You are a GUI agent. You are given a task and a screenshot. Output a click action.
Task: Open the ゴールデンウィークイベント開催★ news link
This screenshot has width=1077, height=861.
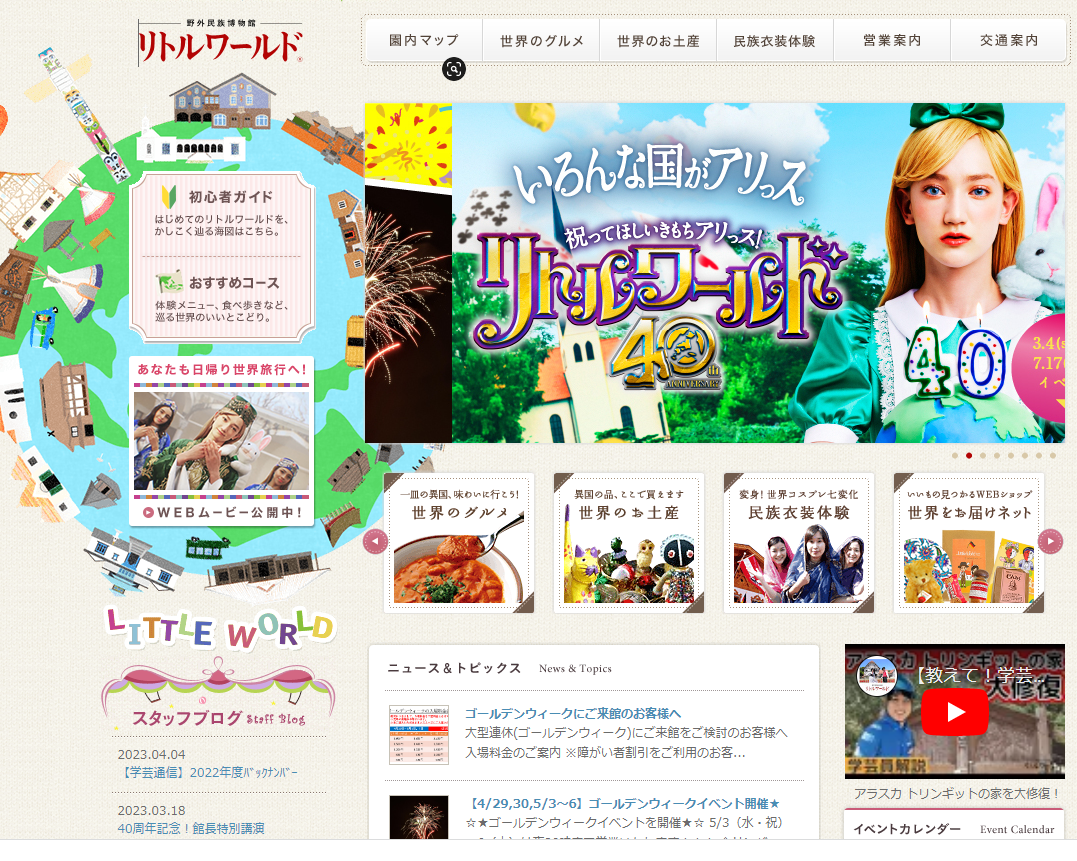click(625, 803)
